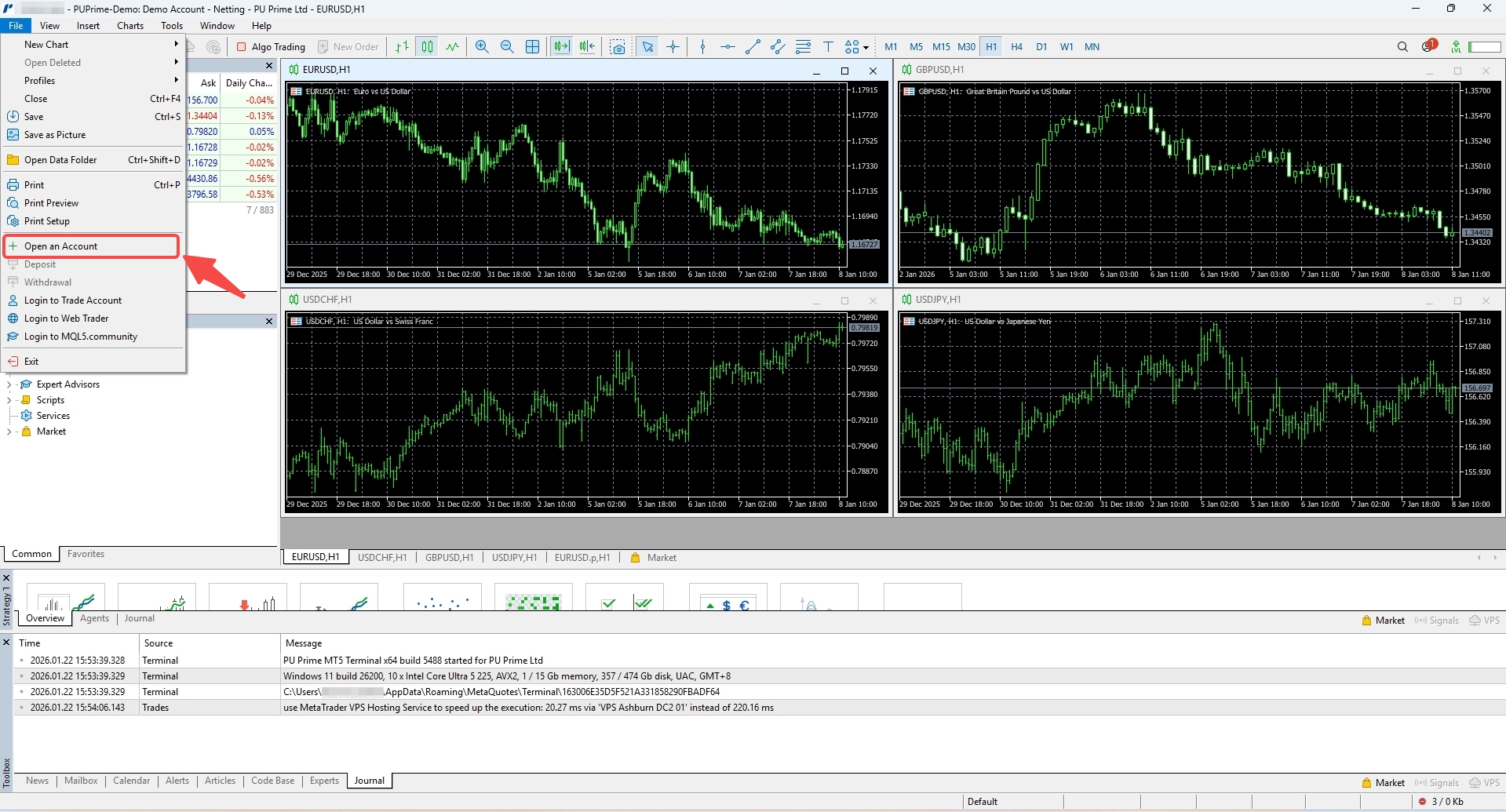Viewport: 1506px width, 812px height.
Task: Zoom out on the chart
Action: click(507, 46)
